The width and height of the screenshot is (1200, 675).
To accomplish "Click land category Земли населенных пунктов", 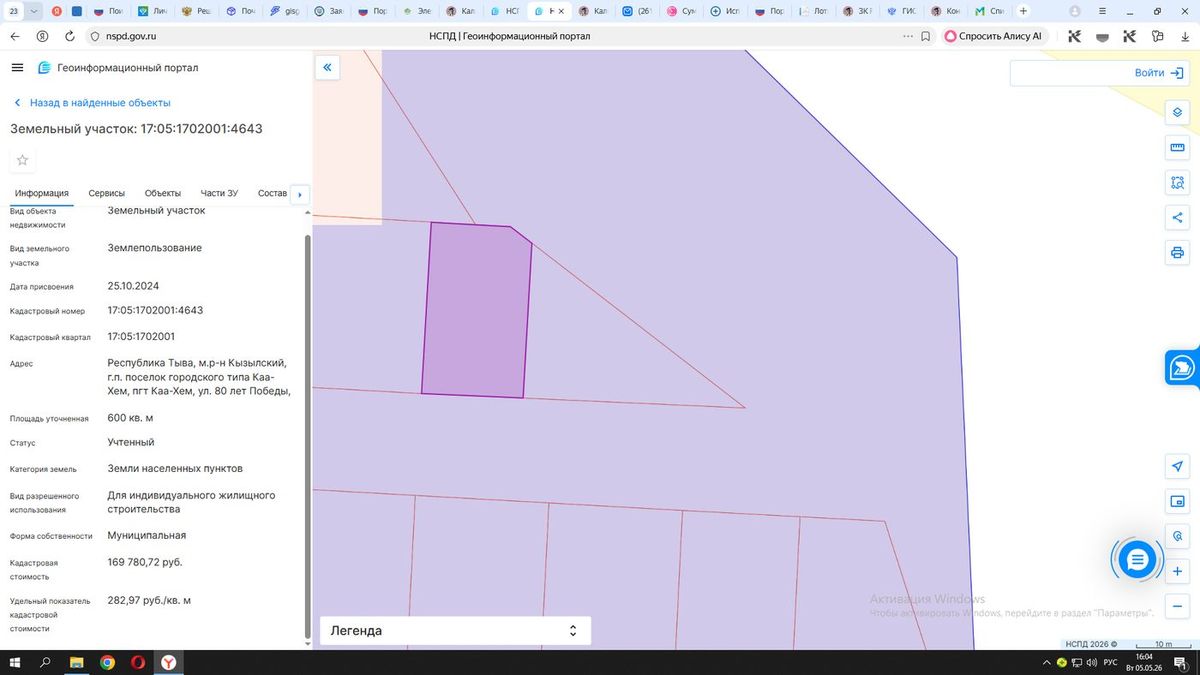I will tap(175, 468).
